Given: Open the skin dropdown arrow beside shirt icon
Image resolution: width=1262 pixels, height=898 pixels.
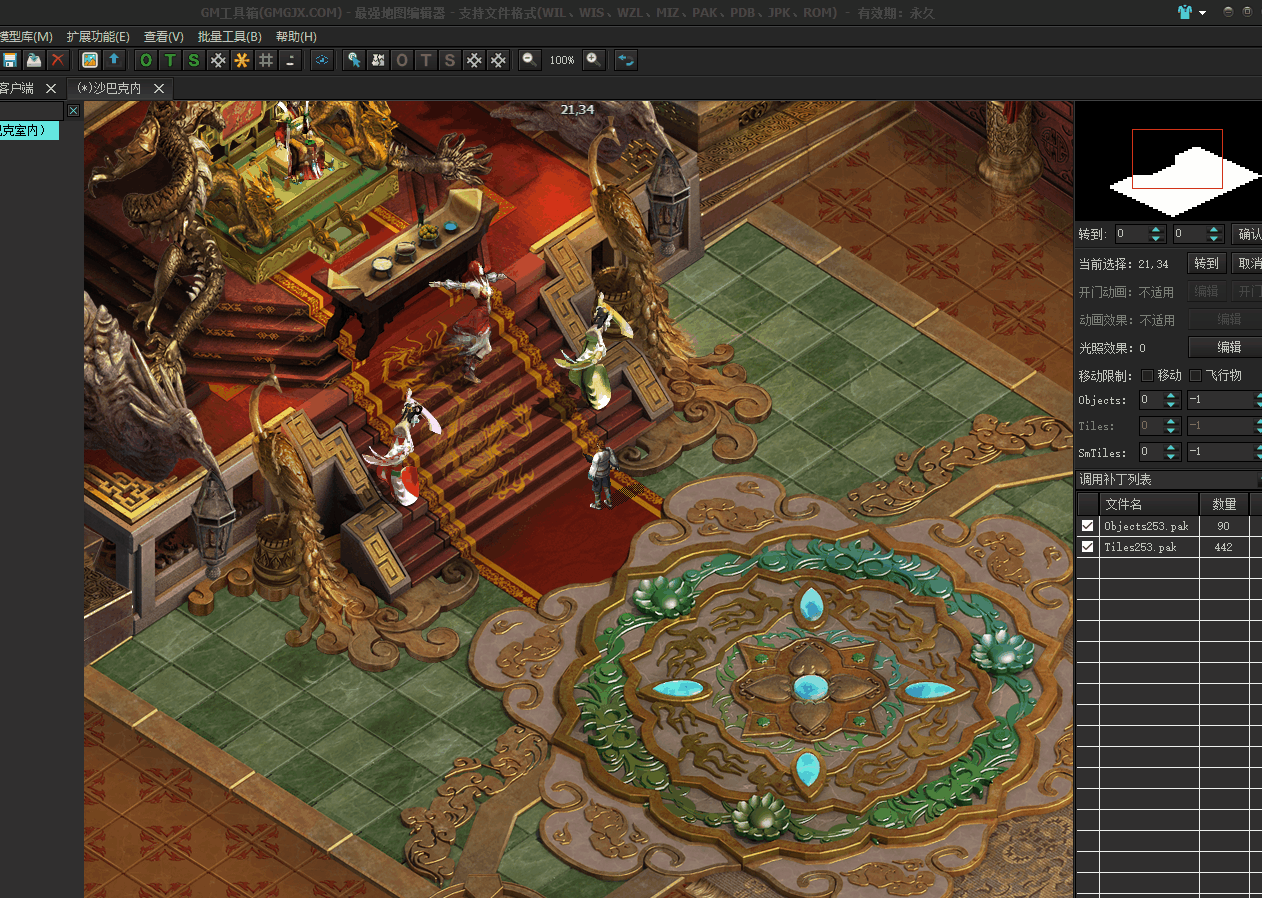Looking at the screenshot, I should point(1202,13).
